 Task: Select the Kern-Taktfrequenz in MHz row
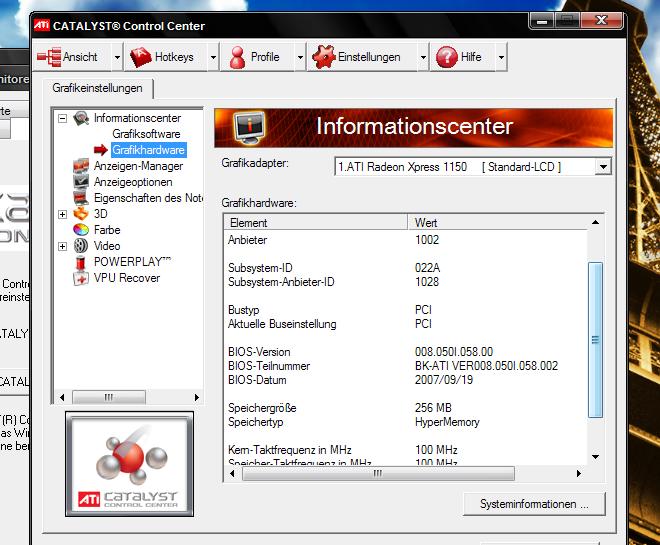pyautogui.click(x=407, y=450)
